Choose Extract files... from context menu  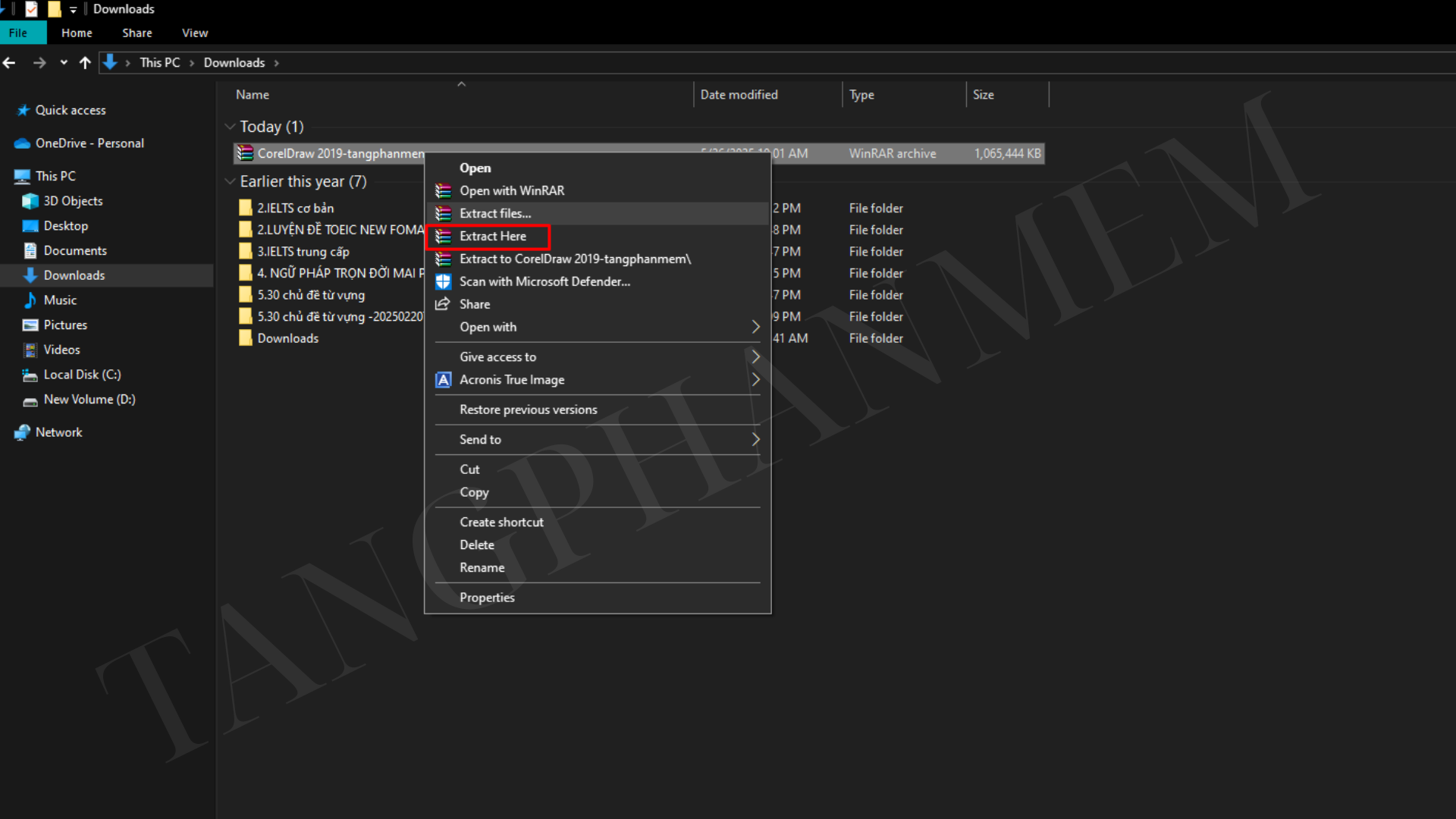495,214
